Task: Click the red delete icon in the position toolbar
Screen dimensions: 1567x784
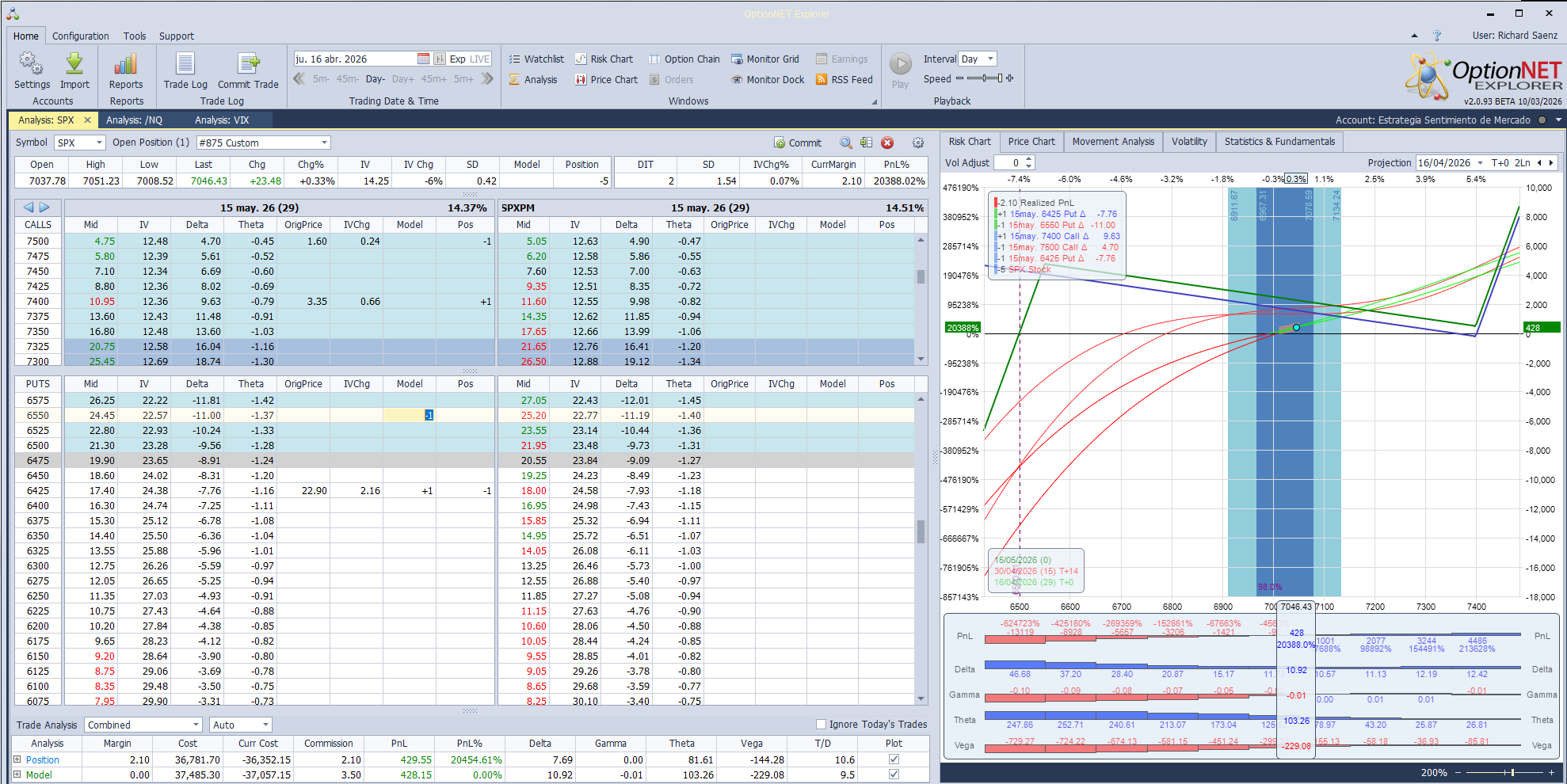Action: coord(887,143)
